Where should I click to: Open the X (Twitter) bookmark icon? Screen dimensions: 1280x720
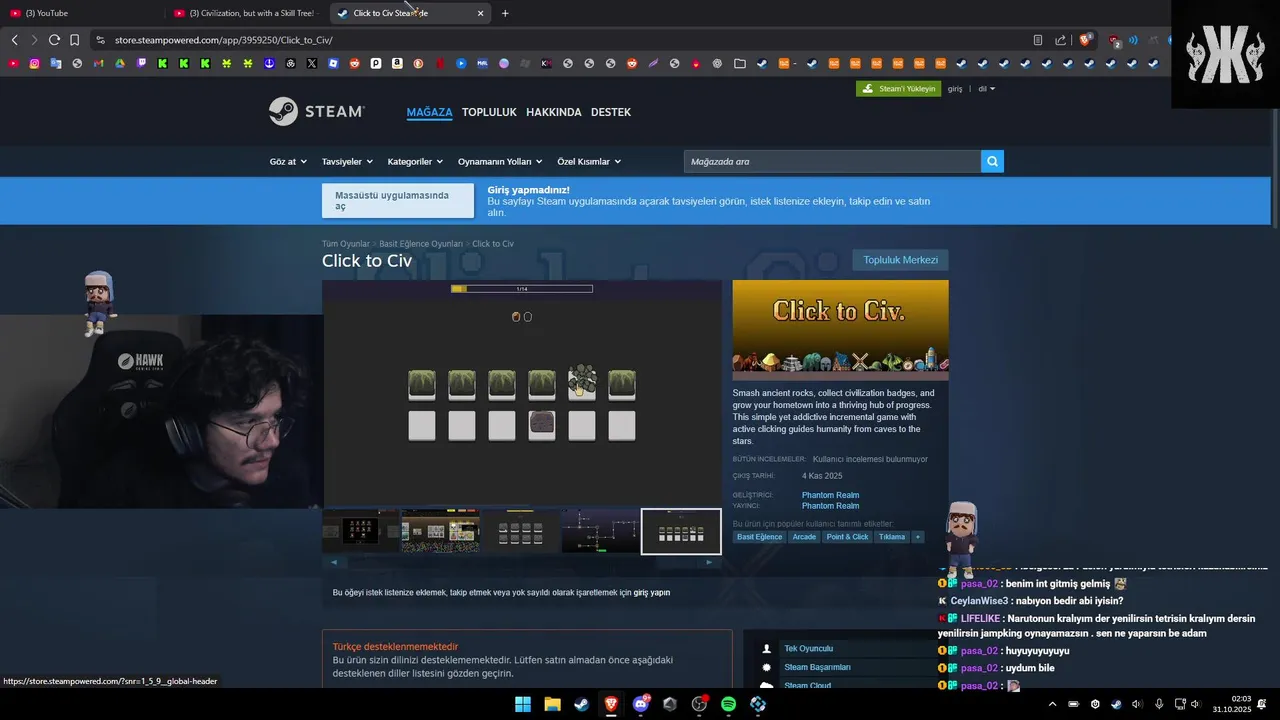(312, 63)
